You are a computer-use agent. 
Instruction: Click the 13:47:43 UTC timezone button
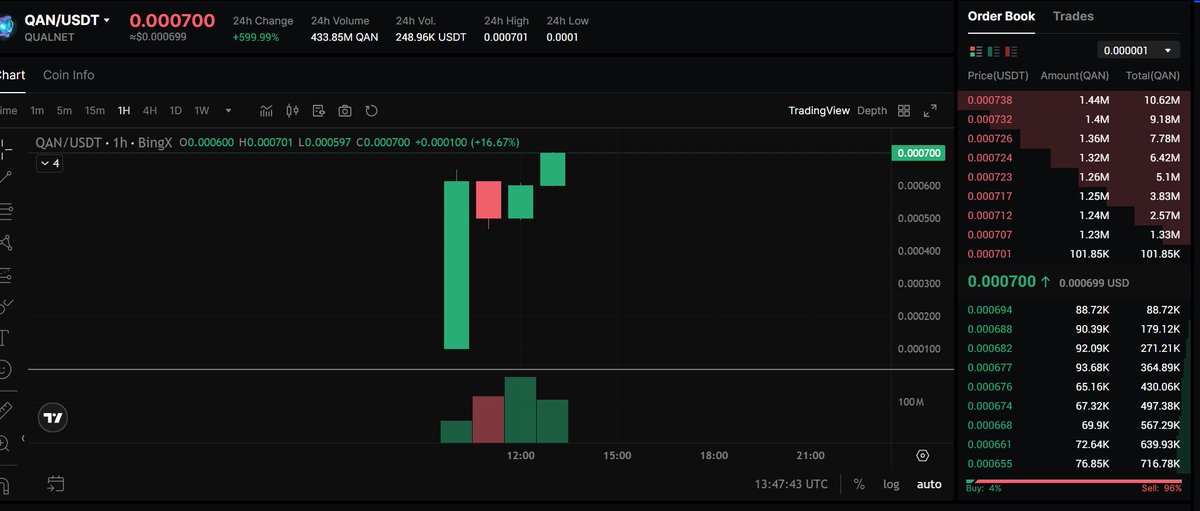point(791,484)
